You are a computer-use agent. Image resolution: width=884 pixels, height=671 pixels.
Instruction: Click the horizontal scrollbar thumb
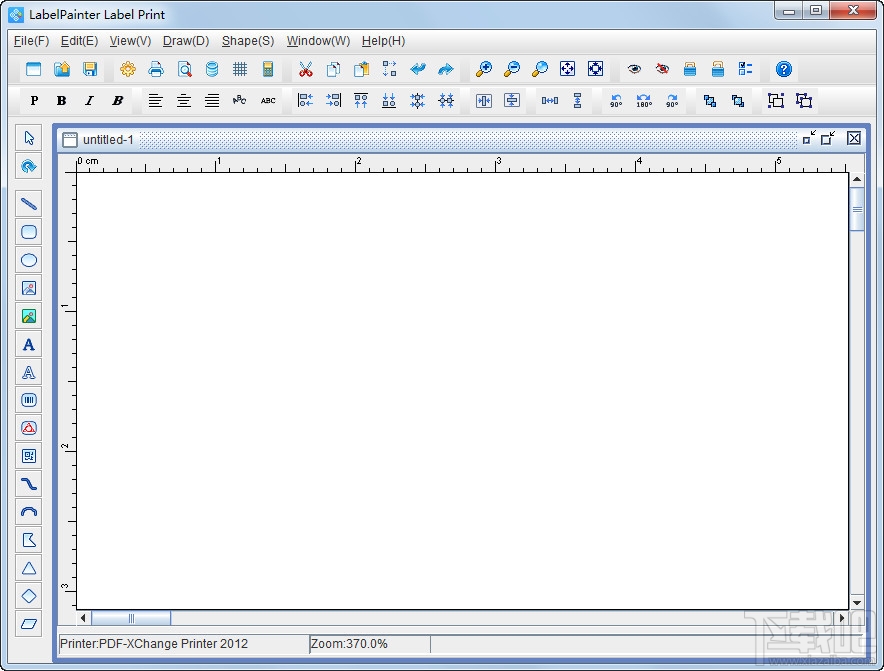coord(131,618)
